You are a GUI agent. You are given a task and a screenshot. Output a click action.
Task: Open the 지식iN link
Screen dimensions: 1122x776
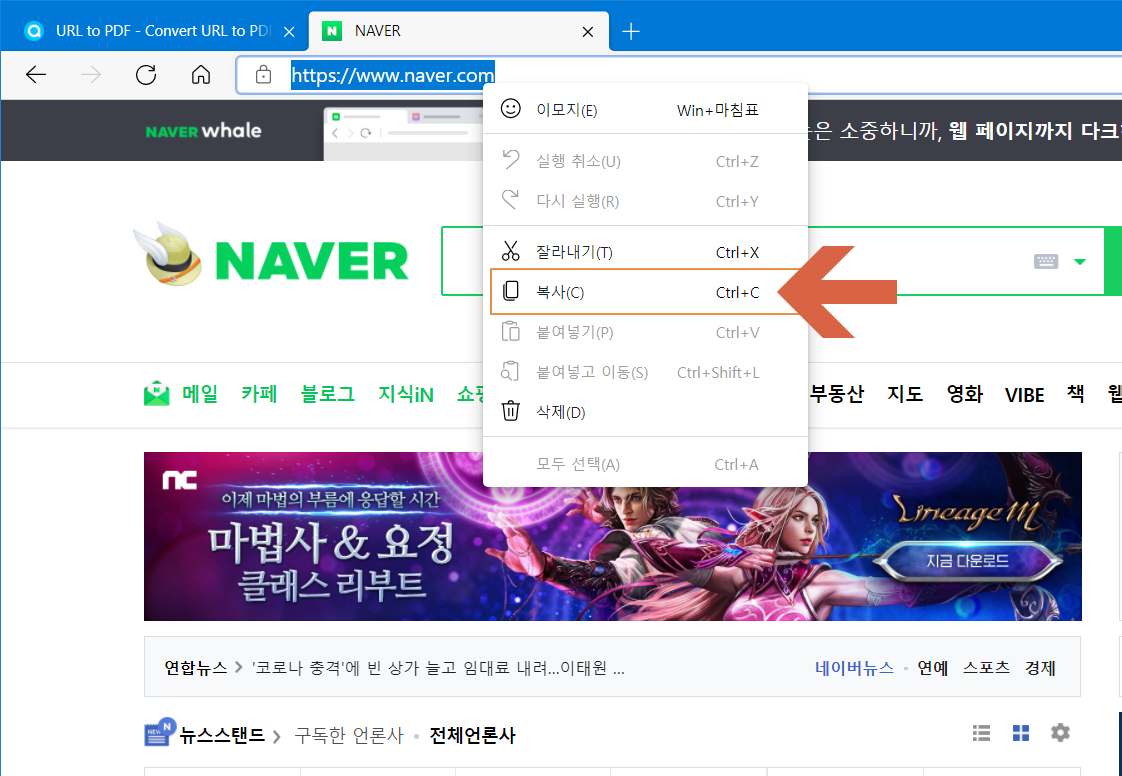point(406,394)
